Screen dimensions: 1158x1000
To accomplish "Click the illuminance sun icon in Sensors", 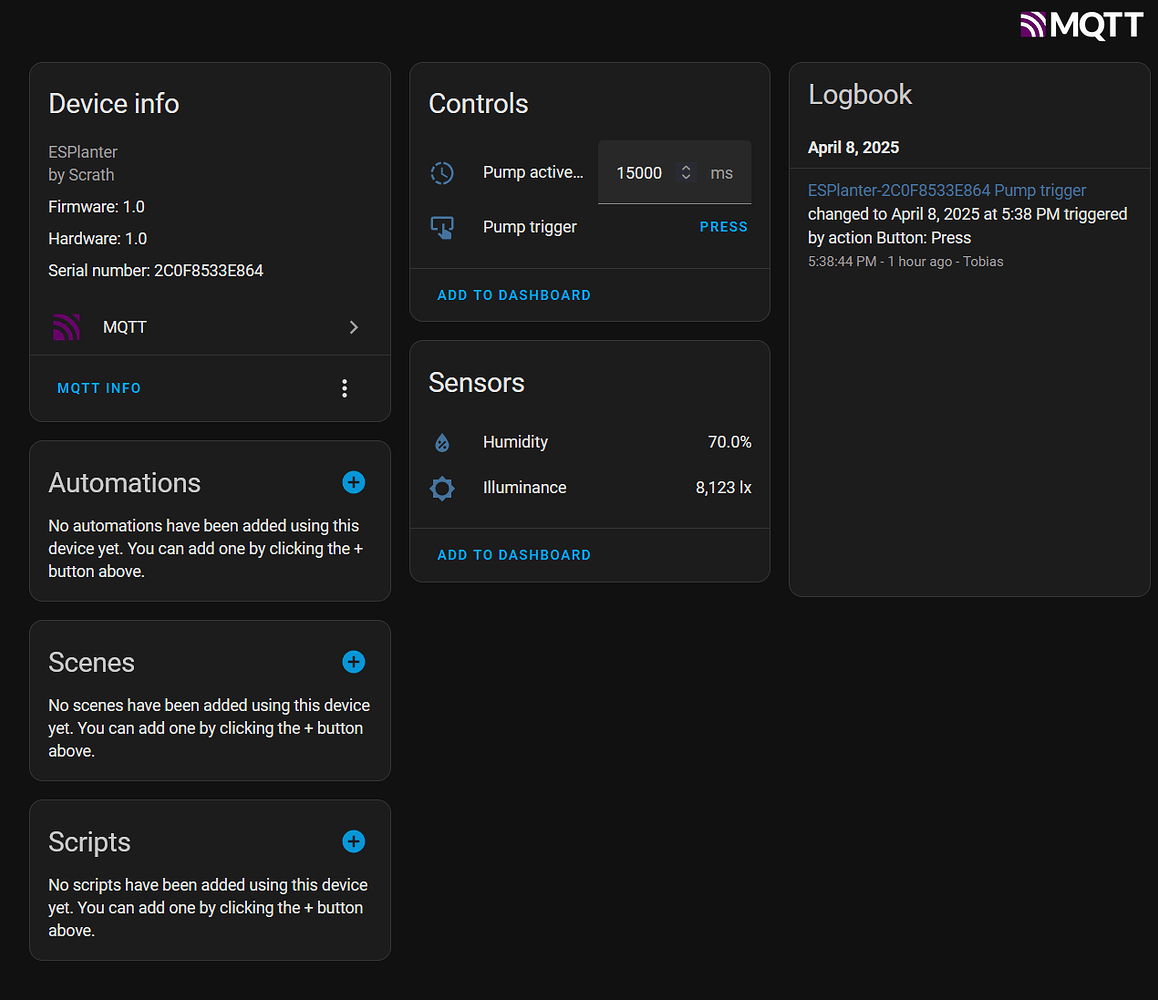I will pos(442,488).
